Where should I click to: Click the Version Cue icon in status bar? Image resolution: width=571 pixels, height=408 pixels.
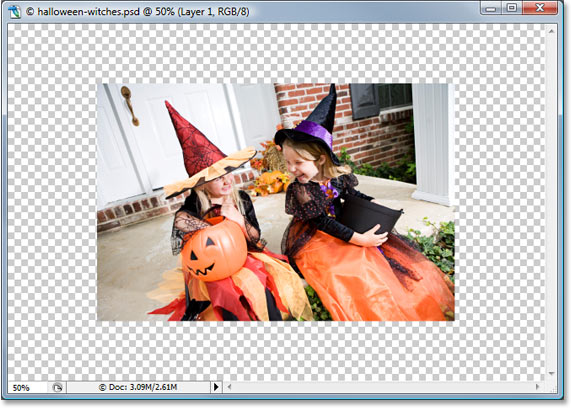point(57,387)
